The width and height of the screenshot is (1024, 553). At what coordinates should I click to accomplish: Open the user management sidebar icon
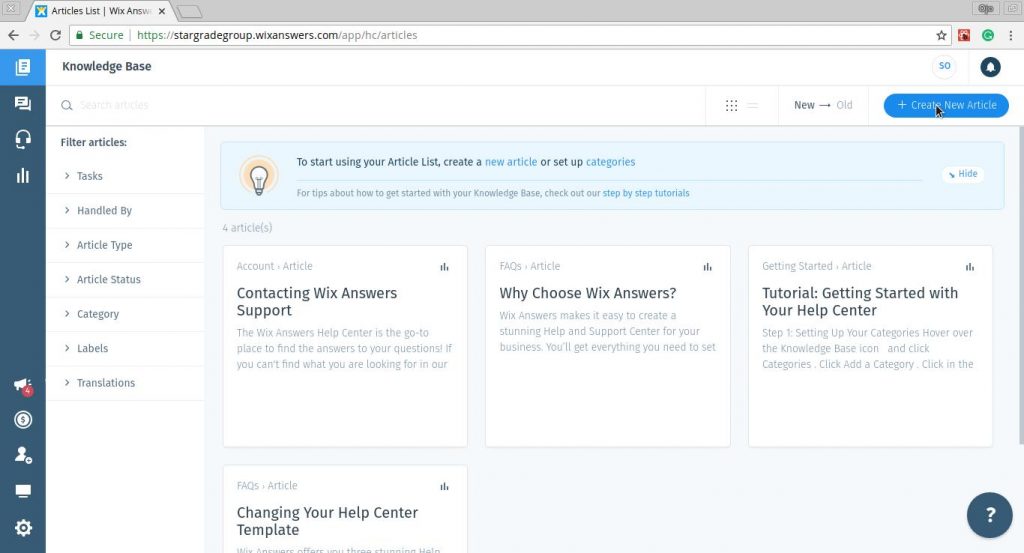(x=23, y=455)
